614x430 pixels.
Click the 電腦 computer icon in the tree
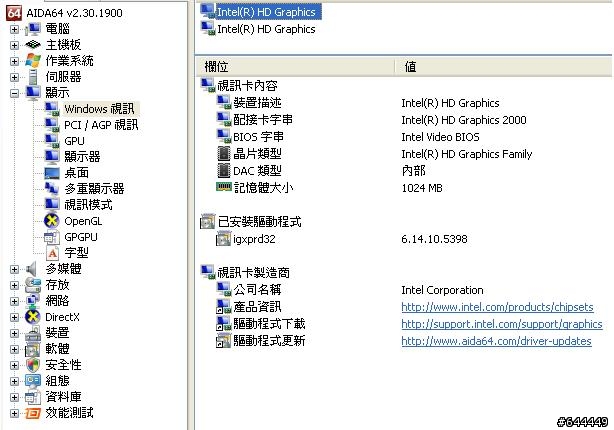(x=33, y=29)
